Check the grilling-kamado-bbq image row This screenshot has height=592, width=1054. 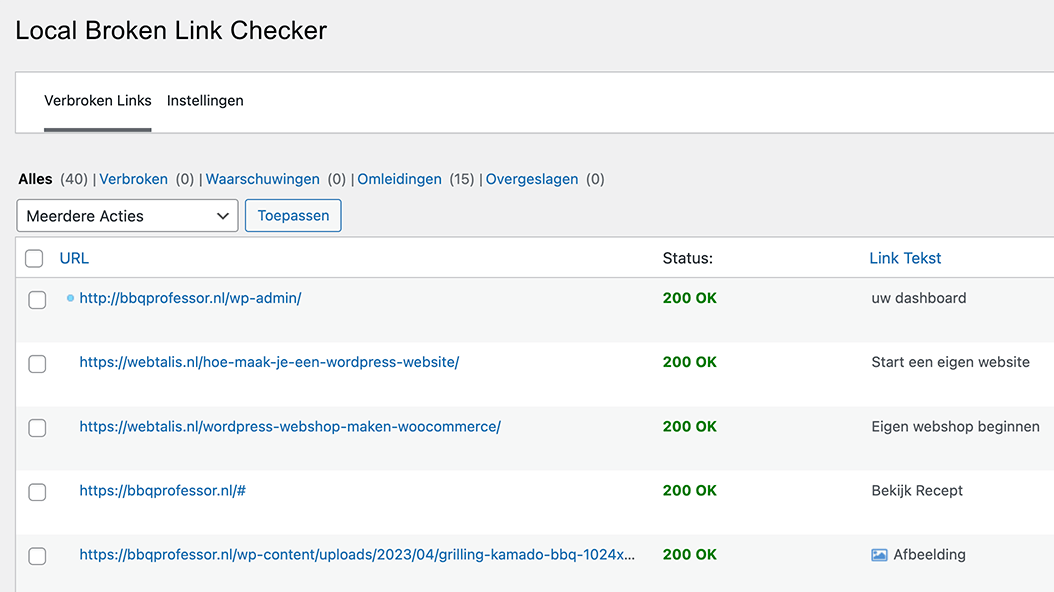(37, 556)
